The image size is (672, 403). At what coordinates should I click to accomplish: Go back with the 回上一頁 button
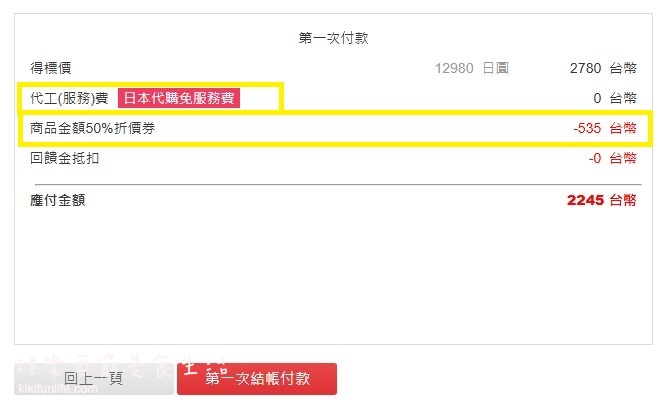pyautogui.click(x=94, y=379)
